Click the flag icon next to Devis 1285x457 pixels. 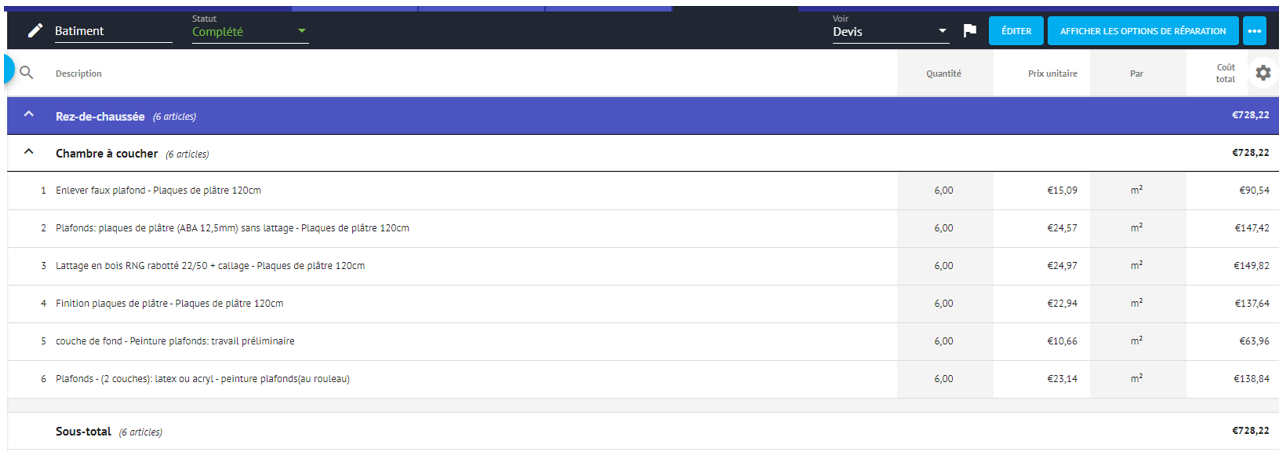(969, 31)
